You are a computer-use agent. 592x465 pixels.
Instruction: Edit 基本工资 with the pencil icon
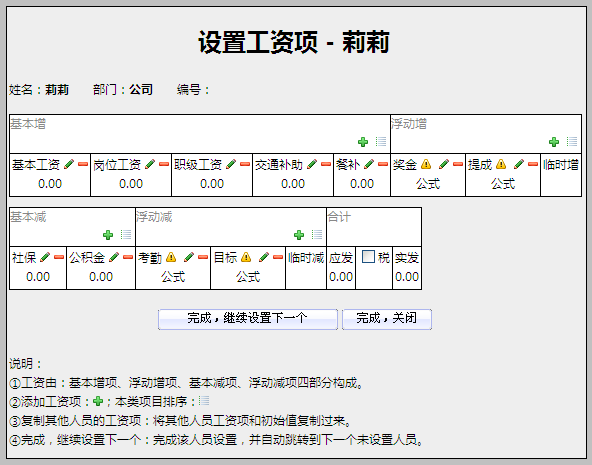point(69,164)
